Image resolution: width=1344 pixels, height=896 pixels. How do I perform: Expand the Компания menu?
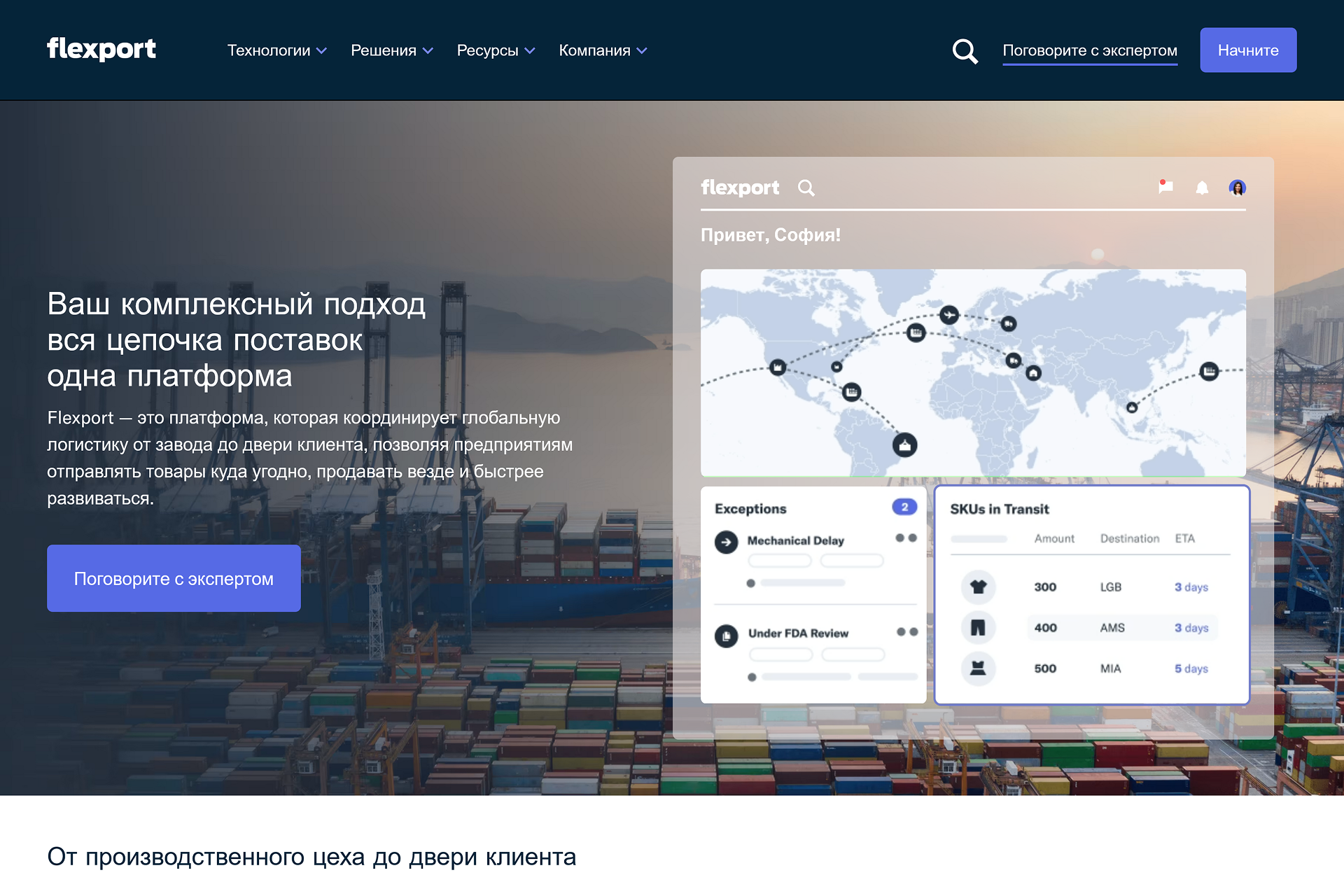(603, 50)
